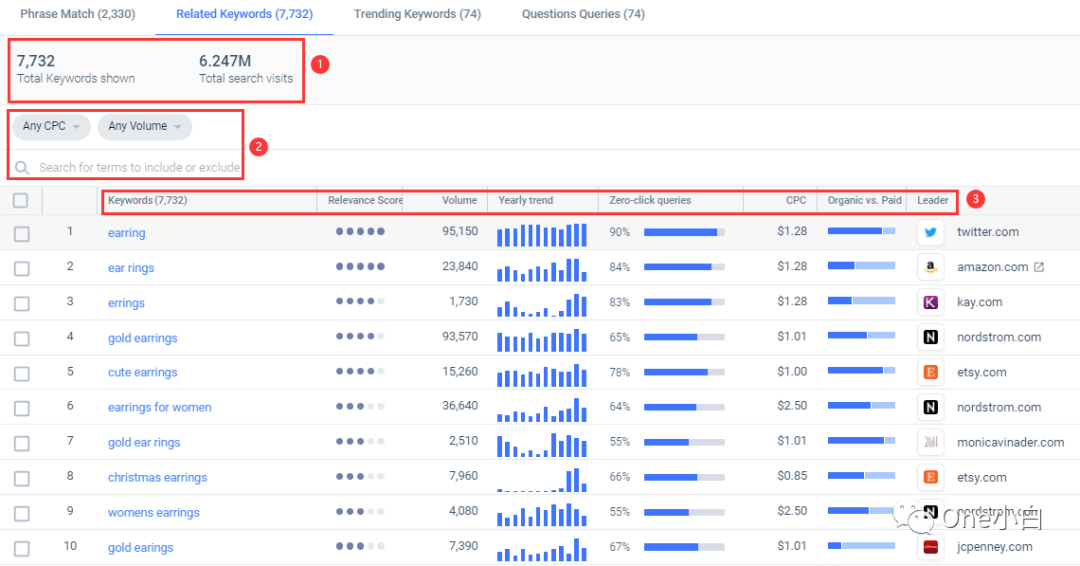Click zero-click bar for gold ear rings
1080x566 pixels.
(684, 442)
